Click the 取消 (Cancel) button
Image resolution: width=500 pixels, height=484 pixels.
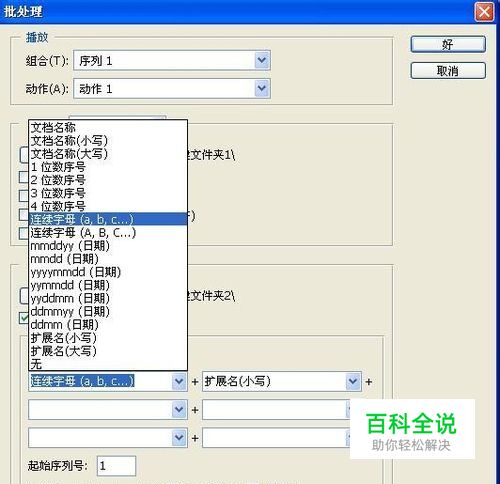tap(448, 71)
